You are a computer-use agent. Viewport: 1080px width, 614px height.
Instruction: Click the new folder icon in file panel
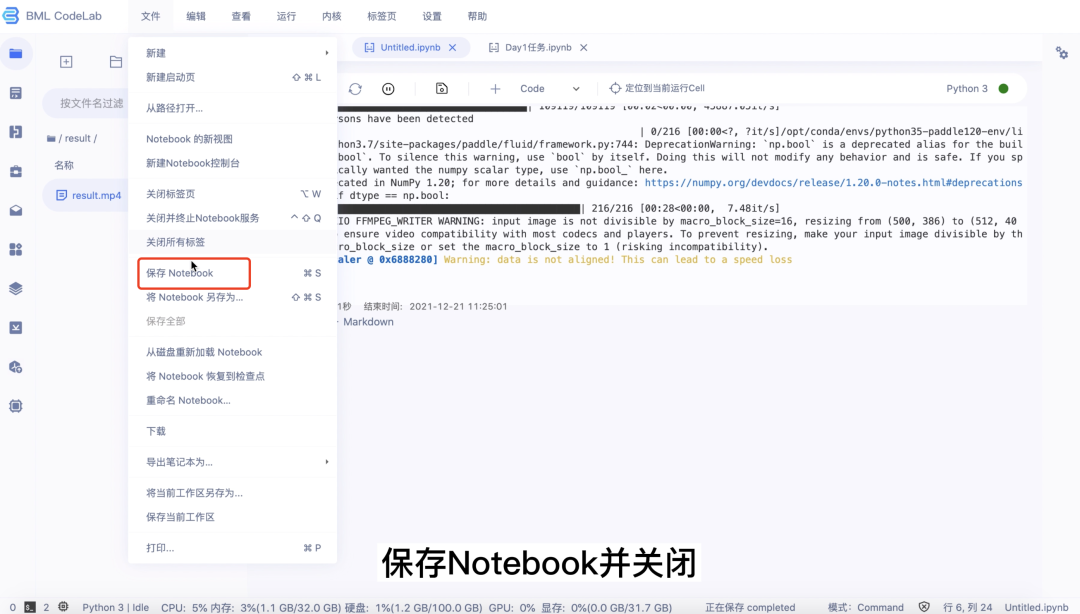[x=116, y=62]
